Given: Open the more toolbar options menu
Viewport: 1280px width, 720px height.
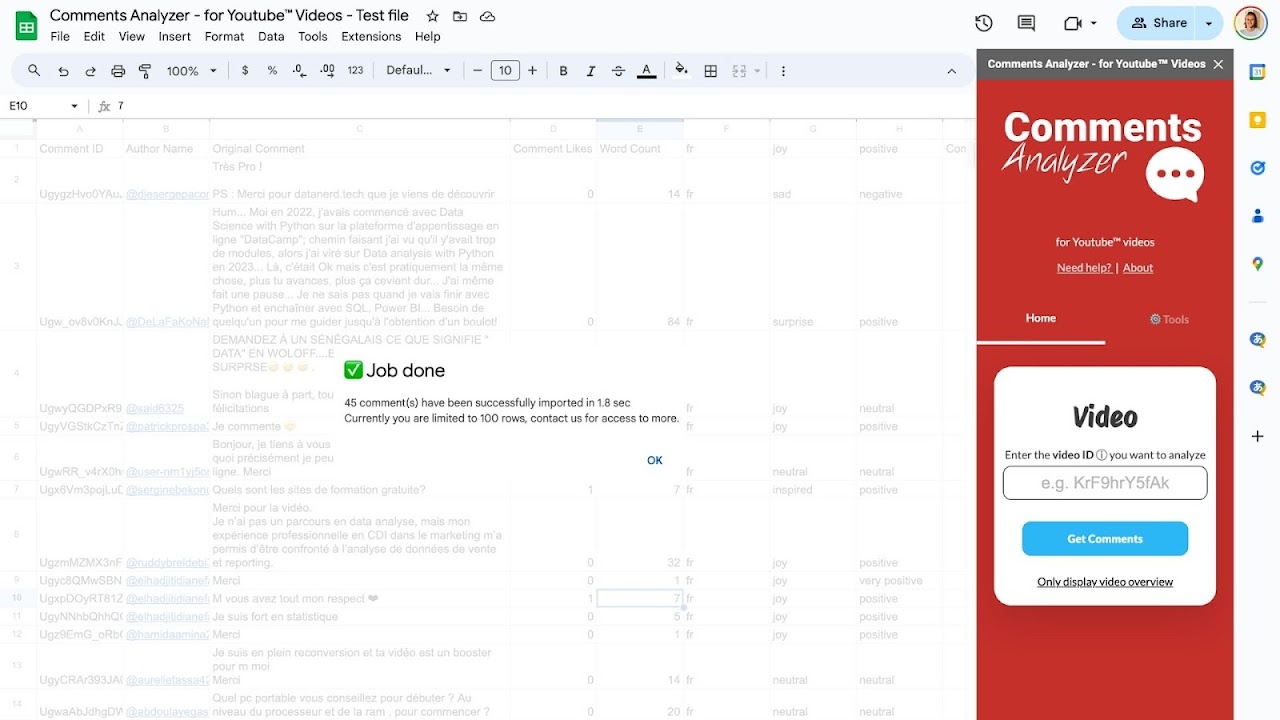Looking at the screenshot, I should (783, 71).
